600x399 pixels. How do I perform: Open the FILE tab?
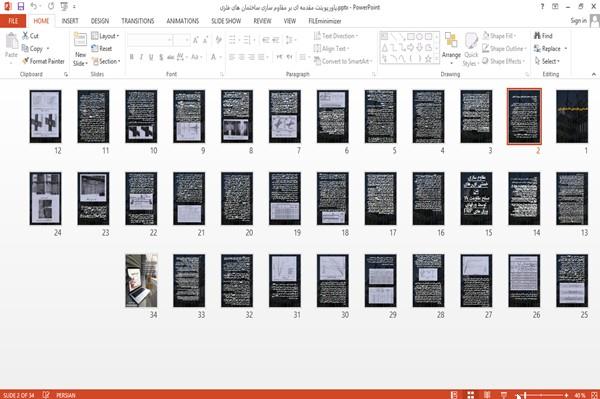point(13,21)
